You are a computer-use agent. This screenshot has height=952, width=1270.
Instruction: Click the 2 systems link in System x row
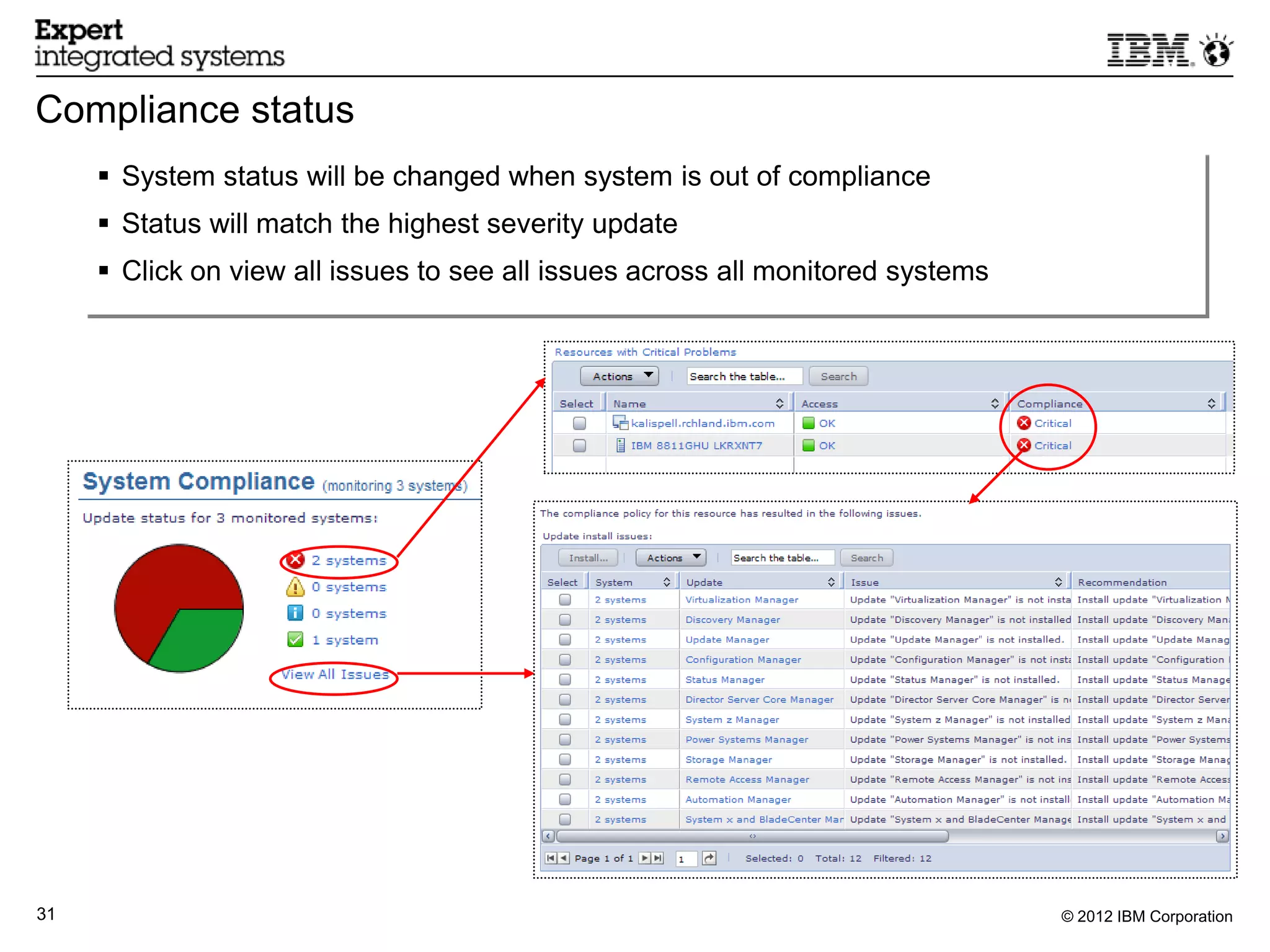620,819
